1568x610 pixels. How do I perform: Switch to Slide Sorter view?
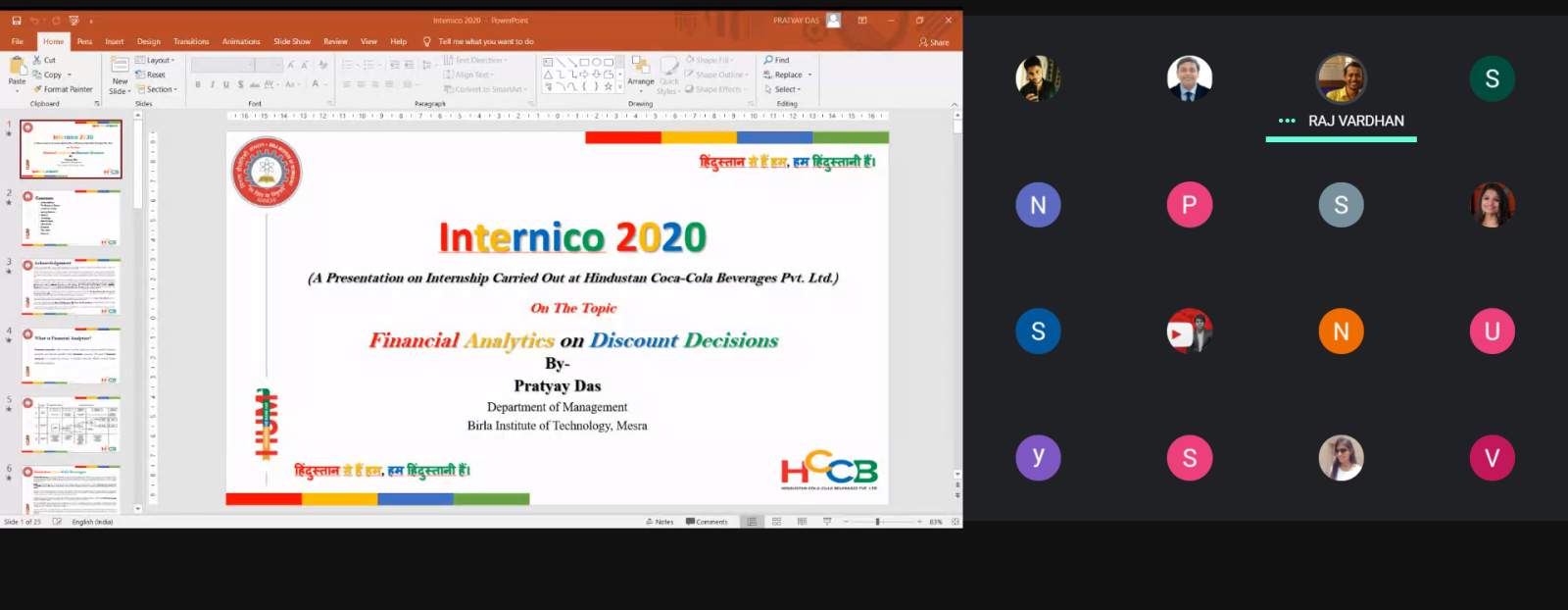pyautogui.click(x=776, y=522)
